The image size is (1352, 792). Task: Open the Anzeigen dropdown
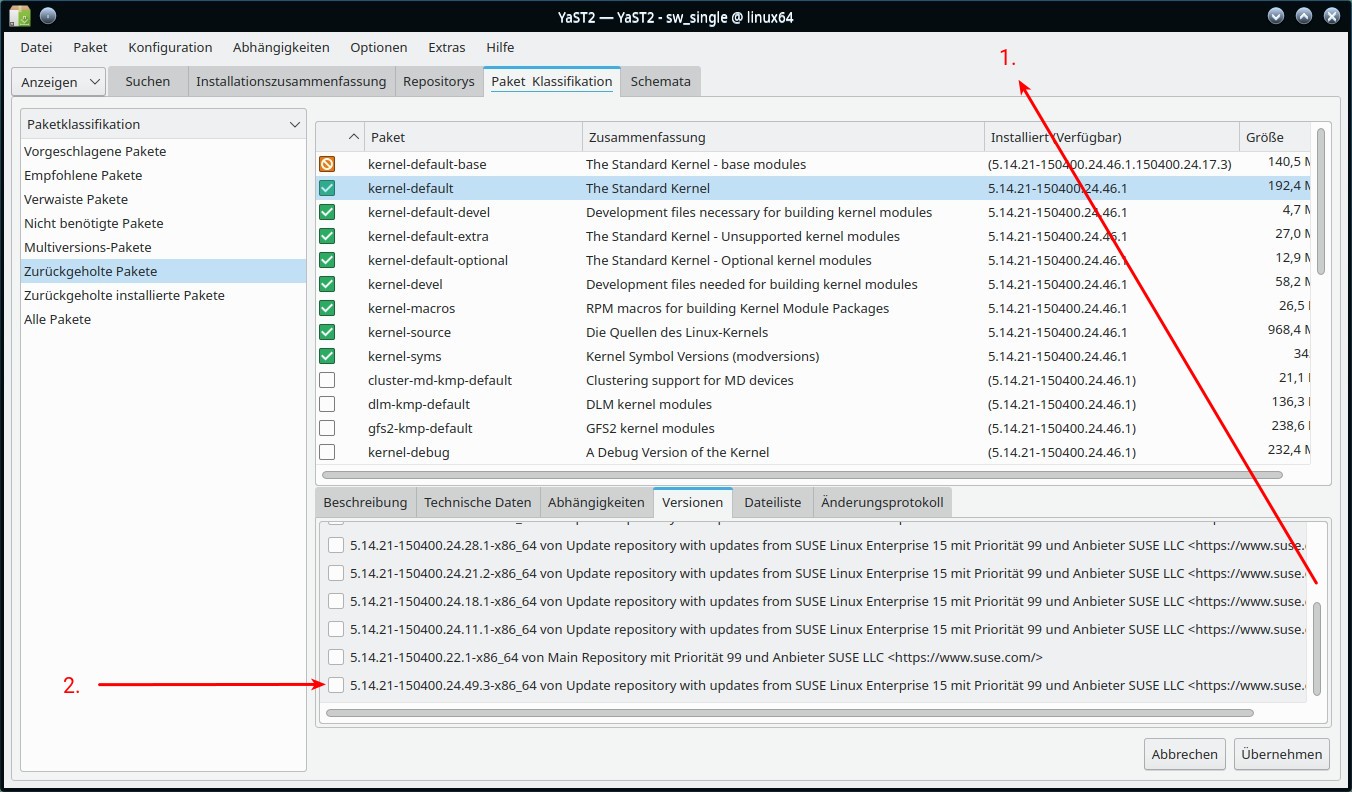point(58,82)
